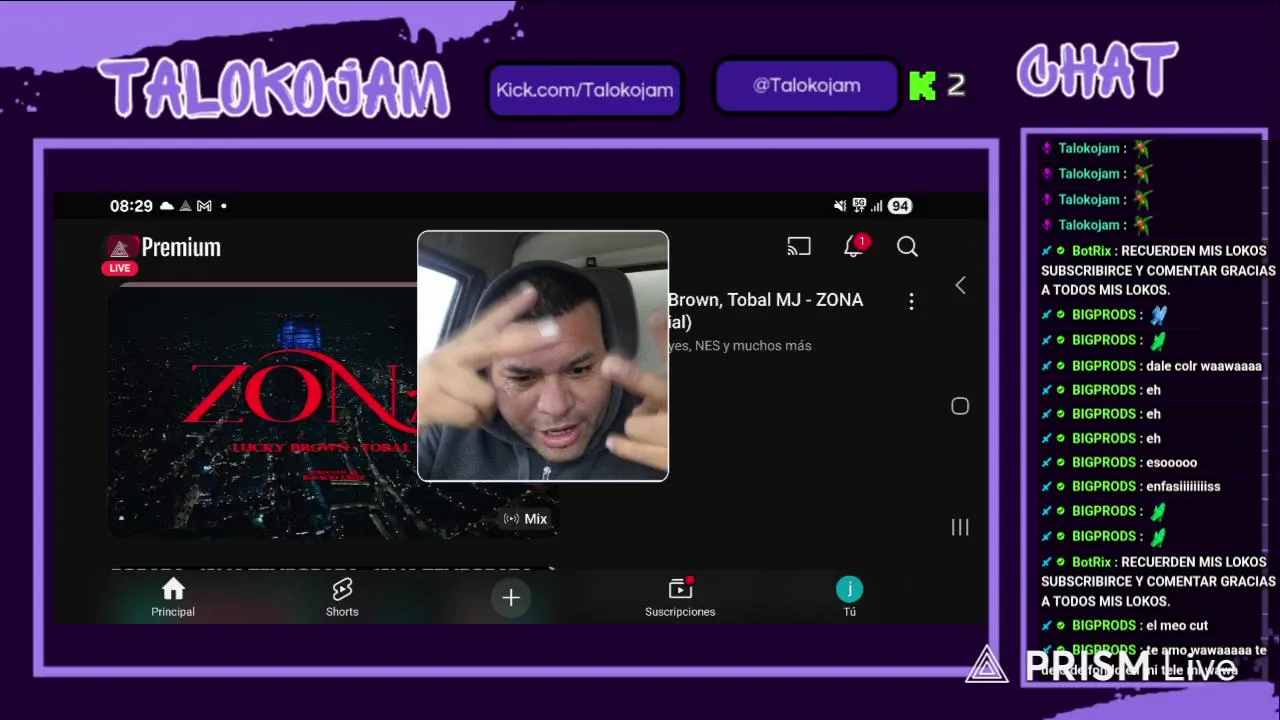Click the @Talokojam handle banner
This screenshot has height=720, width=1280.
tap(807, 86)
